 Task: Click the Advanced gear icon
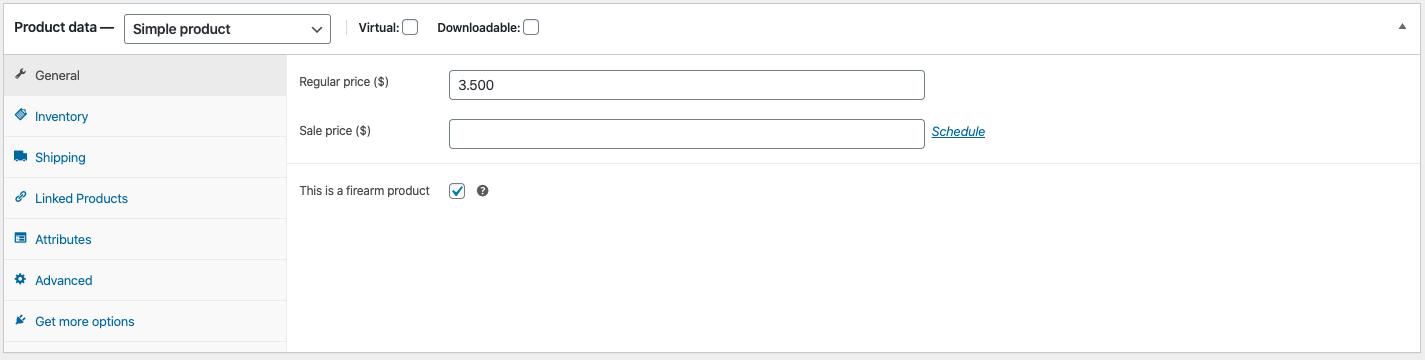pyautogui.click(x=20, y=280)
